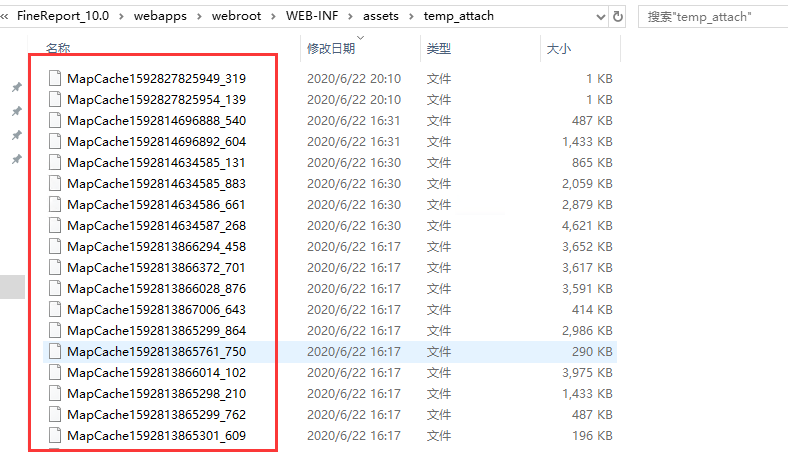Viewport: 788px width, 466px height.
Task: Click file name MapCache1592827825949_319
Action: (156, 78)
